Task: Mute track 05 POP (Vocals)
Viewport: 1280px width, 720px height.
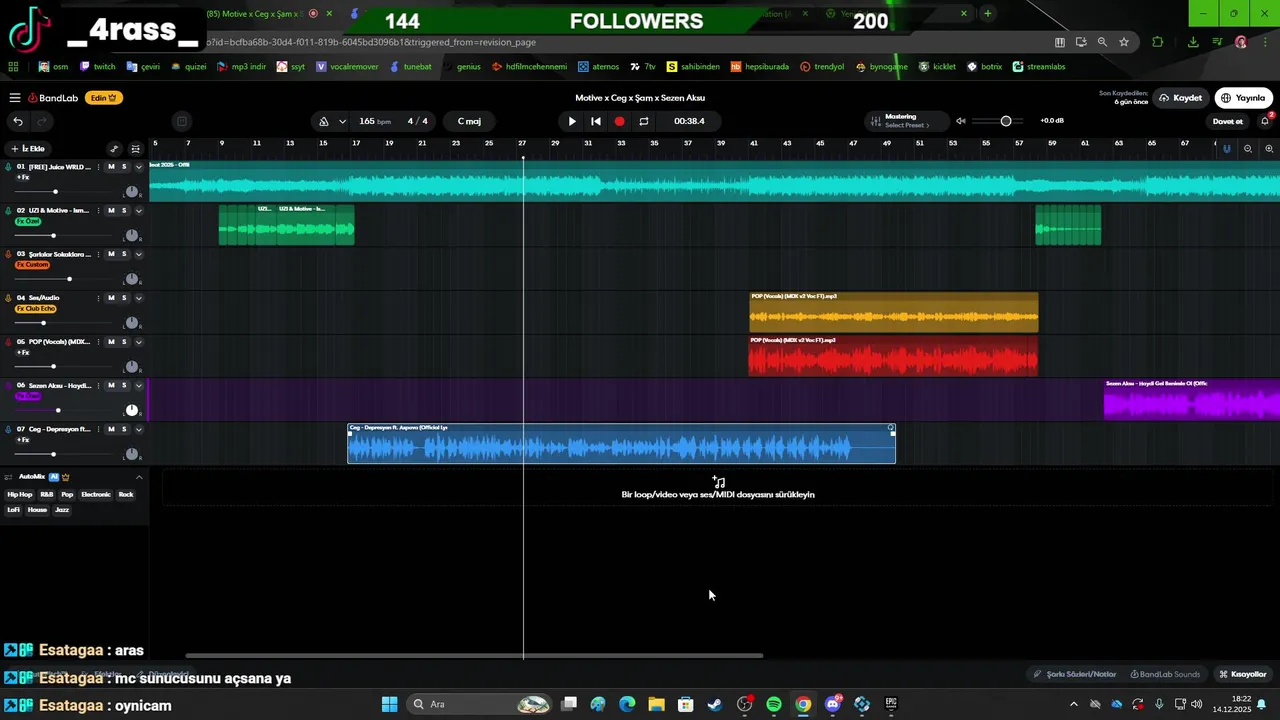Action: coord(111,342)
